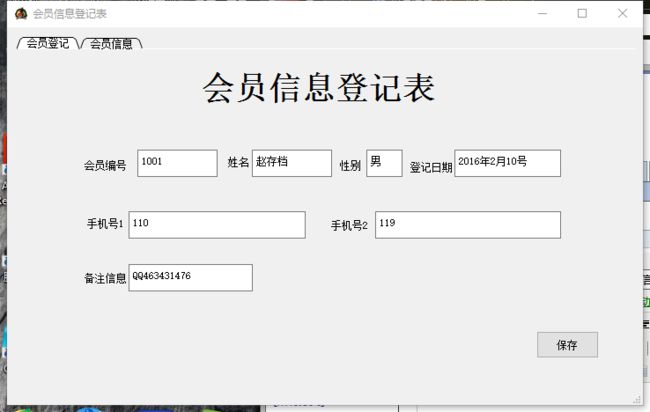Click the 姓名 label

(x=238, y=162)
